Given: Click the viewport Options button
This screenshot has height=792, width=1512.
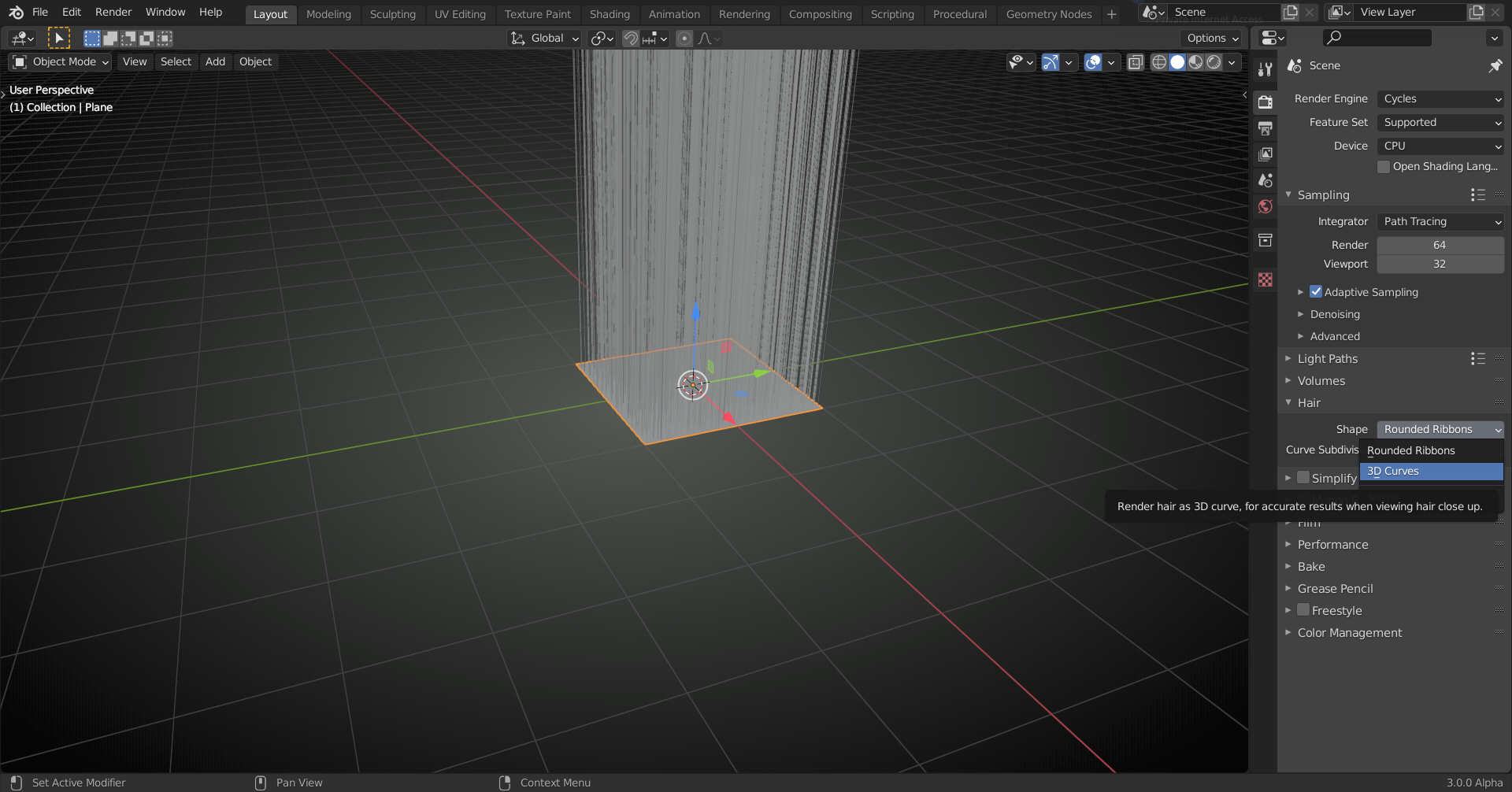Looking at the screenshot, I should [1210, 38].
